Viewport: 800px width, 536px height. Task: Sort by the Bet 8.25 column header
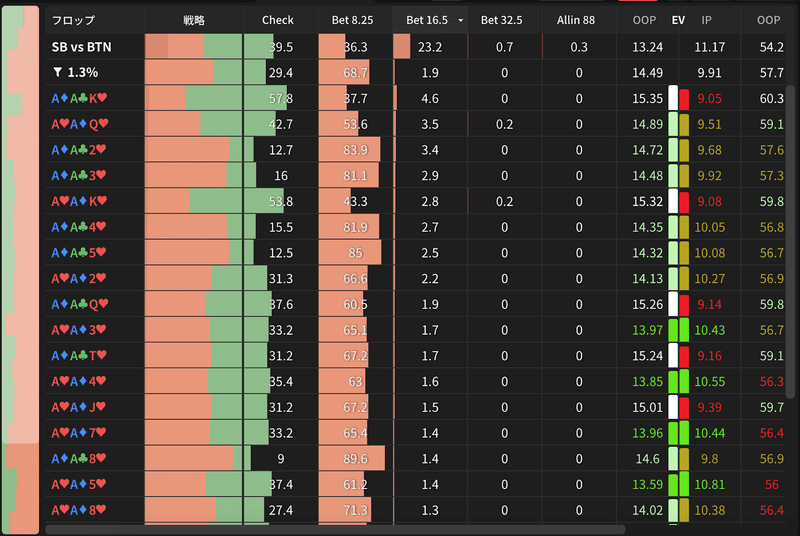click(352, 20)
